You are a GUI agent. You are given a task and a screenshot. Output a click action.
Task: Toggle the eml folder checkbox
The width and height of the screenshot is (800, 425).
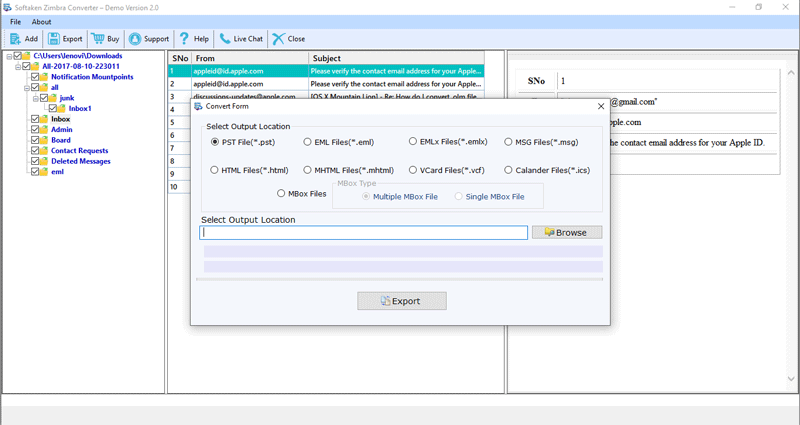pos(35,172)
